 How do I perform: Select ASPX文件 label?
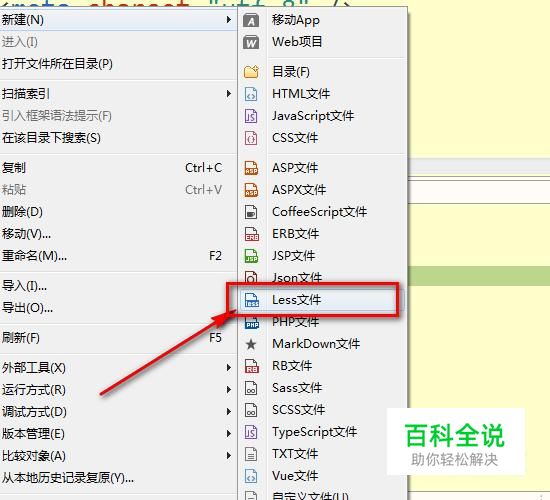299,190
